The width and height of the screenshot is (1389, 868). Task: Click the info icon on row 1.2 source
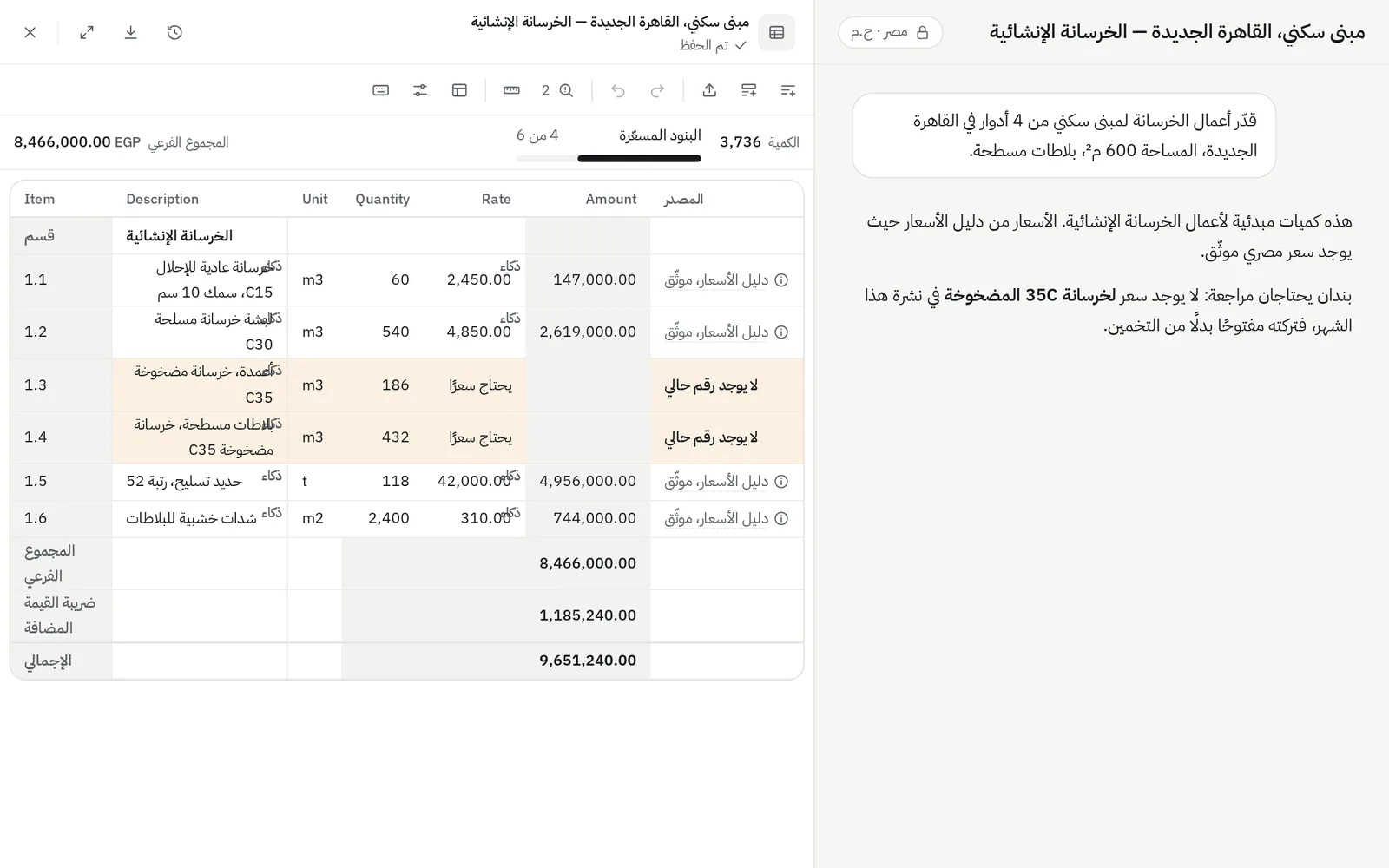click(x=781, y=332)
